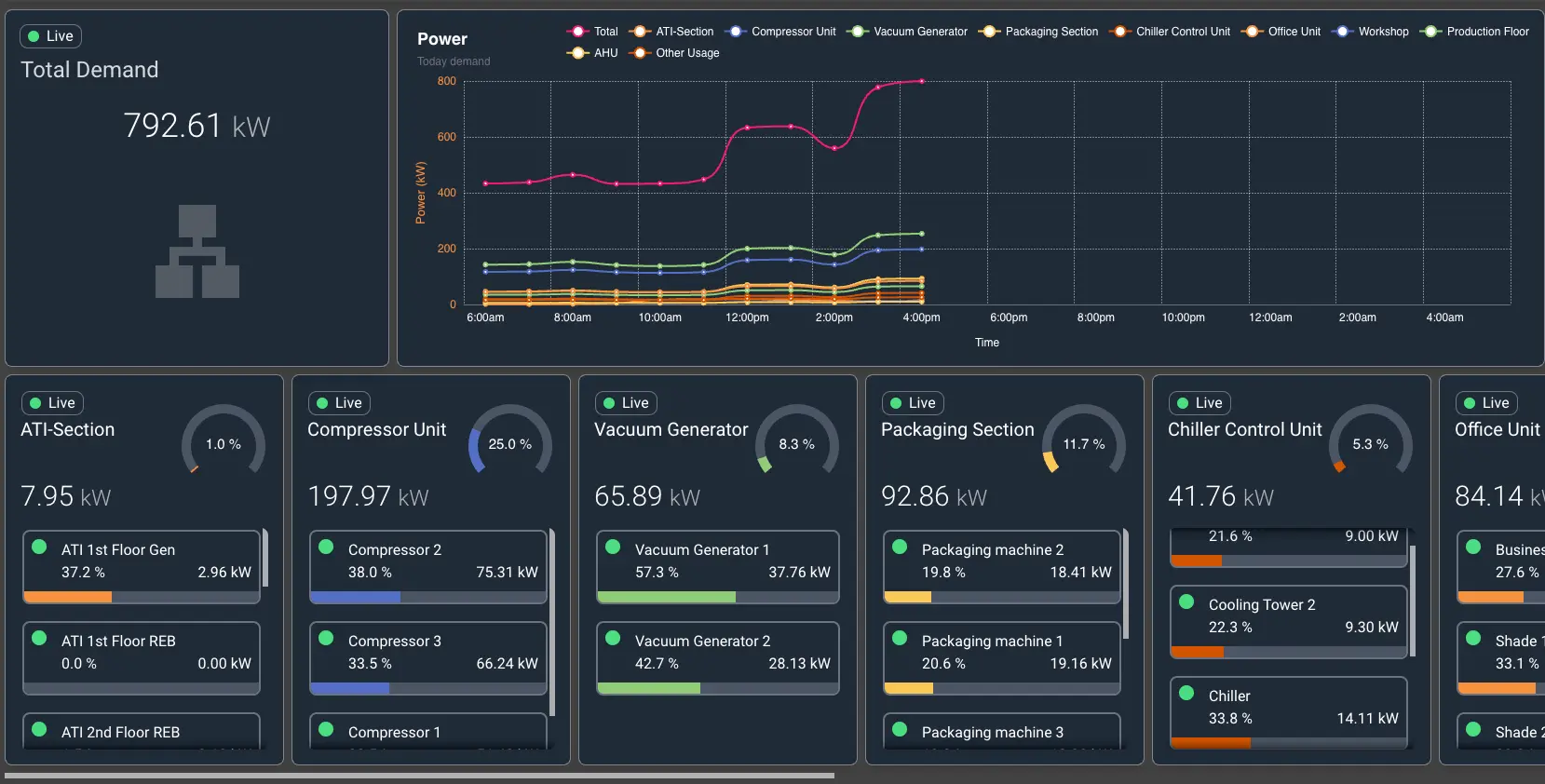Click the 792.61 kW total demand value

point(197,126)
